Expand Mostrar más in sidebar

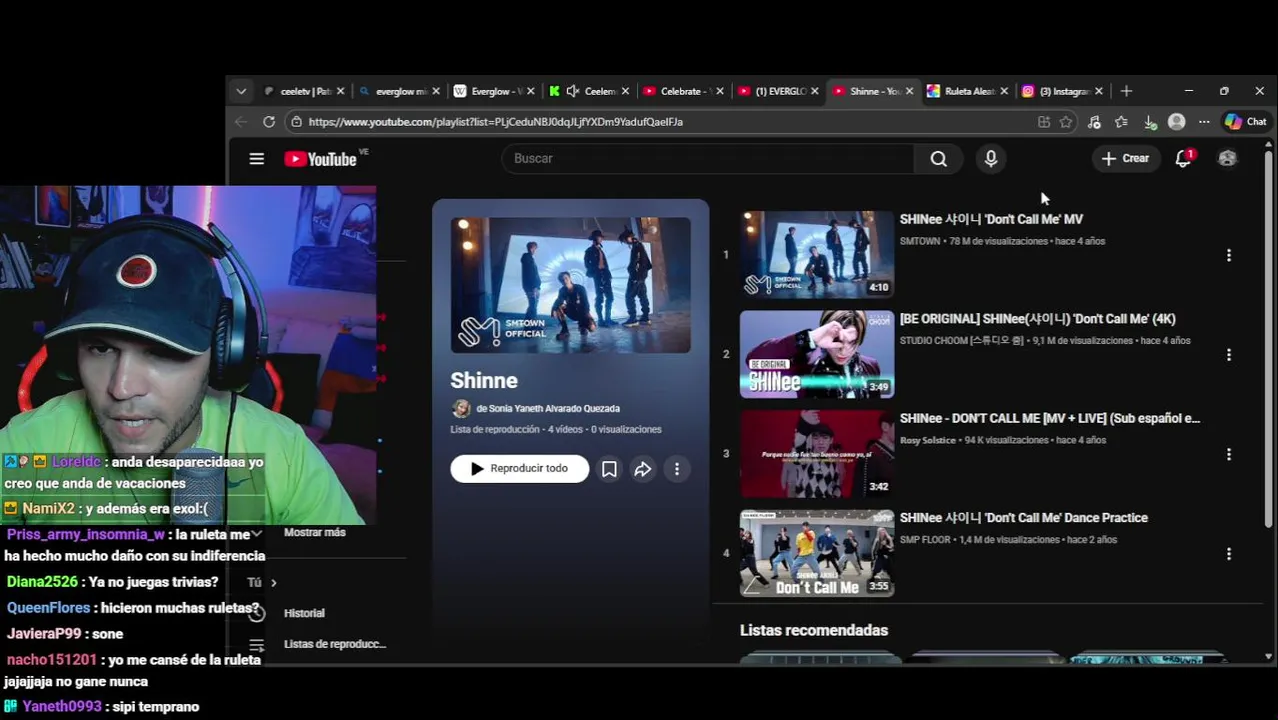(x=314, y=532)
